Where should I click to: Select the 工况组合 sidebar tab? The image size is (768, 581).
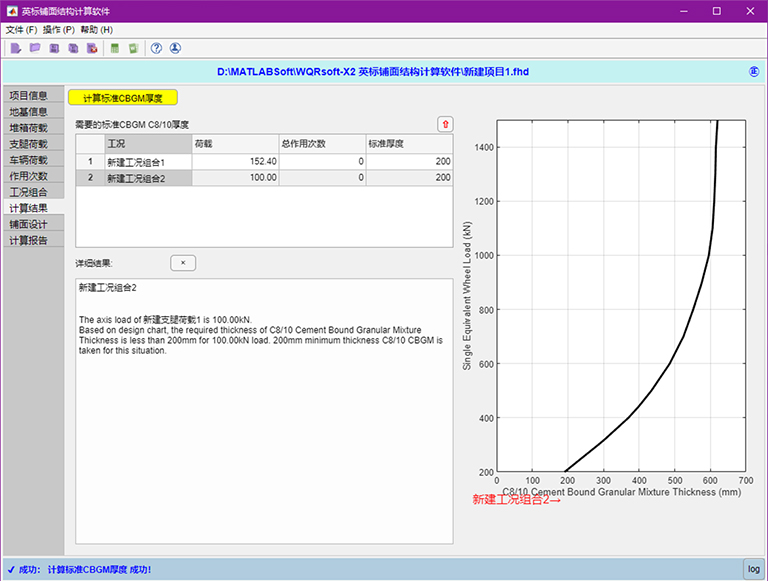29,192
